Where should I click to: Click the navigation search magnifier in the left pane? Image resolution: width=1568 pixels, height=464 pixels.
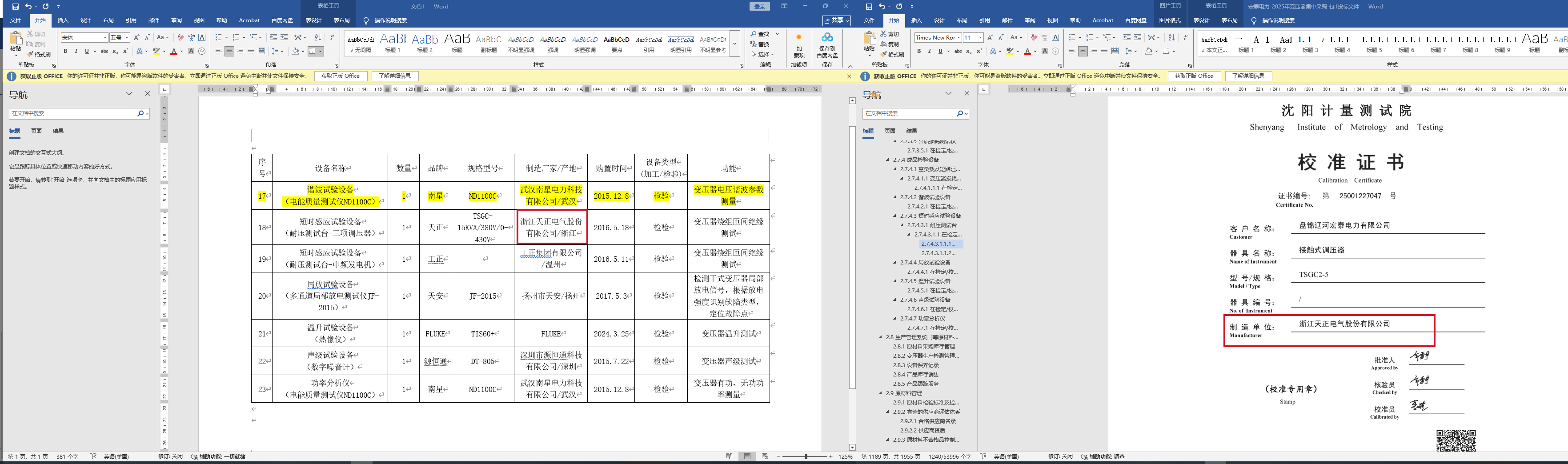140,114
